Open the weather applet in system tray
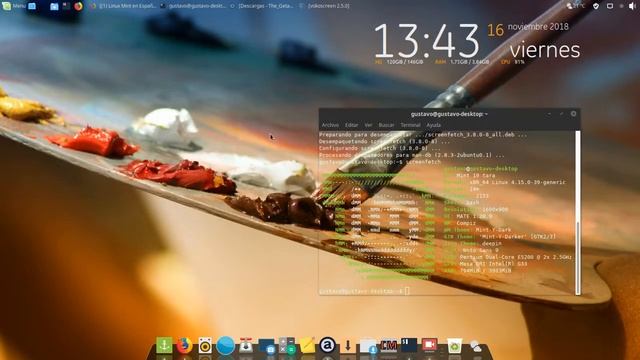This screenshot has height=360, width=640. tap(576, 6)
